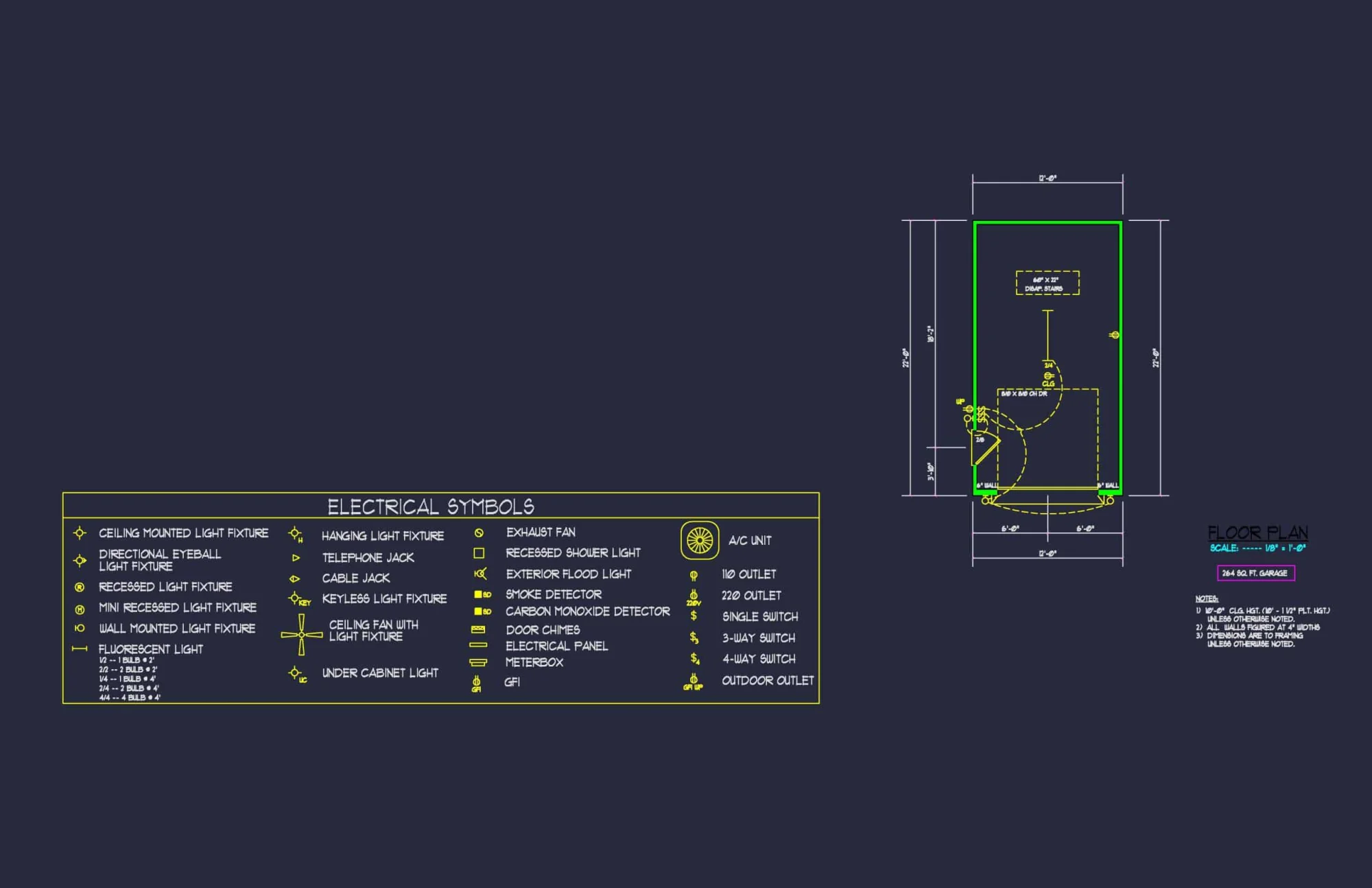
Task: Click the directional eyeball light fixture symbol
Action: tap(79, 560)
